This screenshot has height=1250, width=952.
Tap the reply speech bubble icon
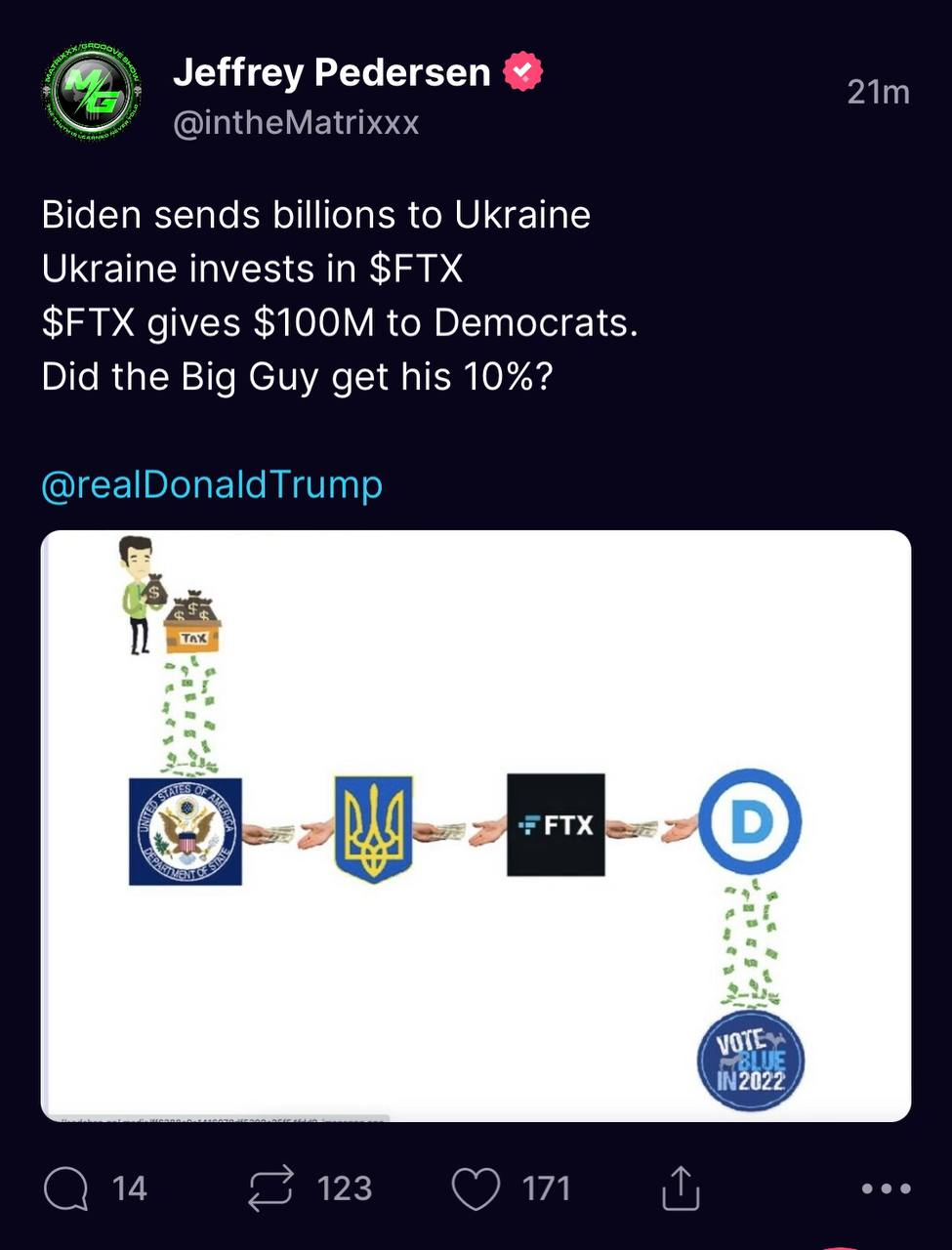click(66, 1188)
